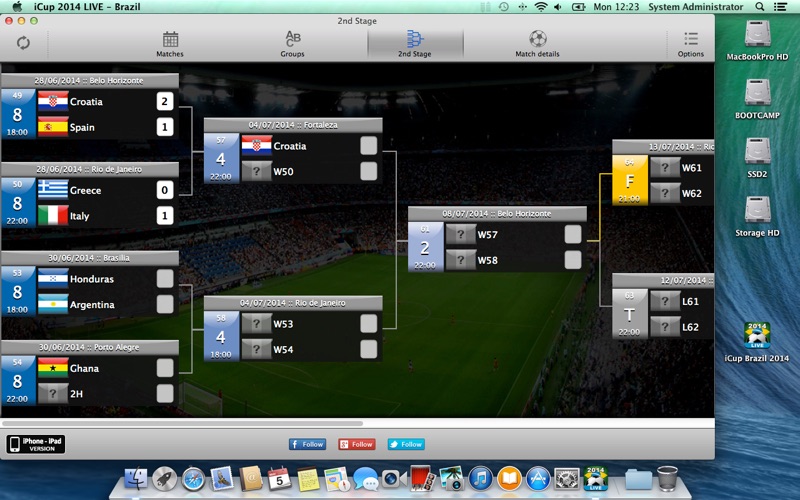Click unknown team icon beside W54
This screenshot has width=800, height=500.
tap(257, 349)
